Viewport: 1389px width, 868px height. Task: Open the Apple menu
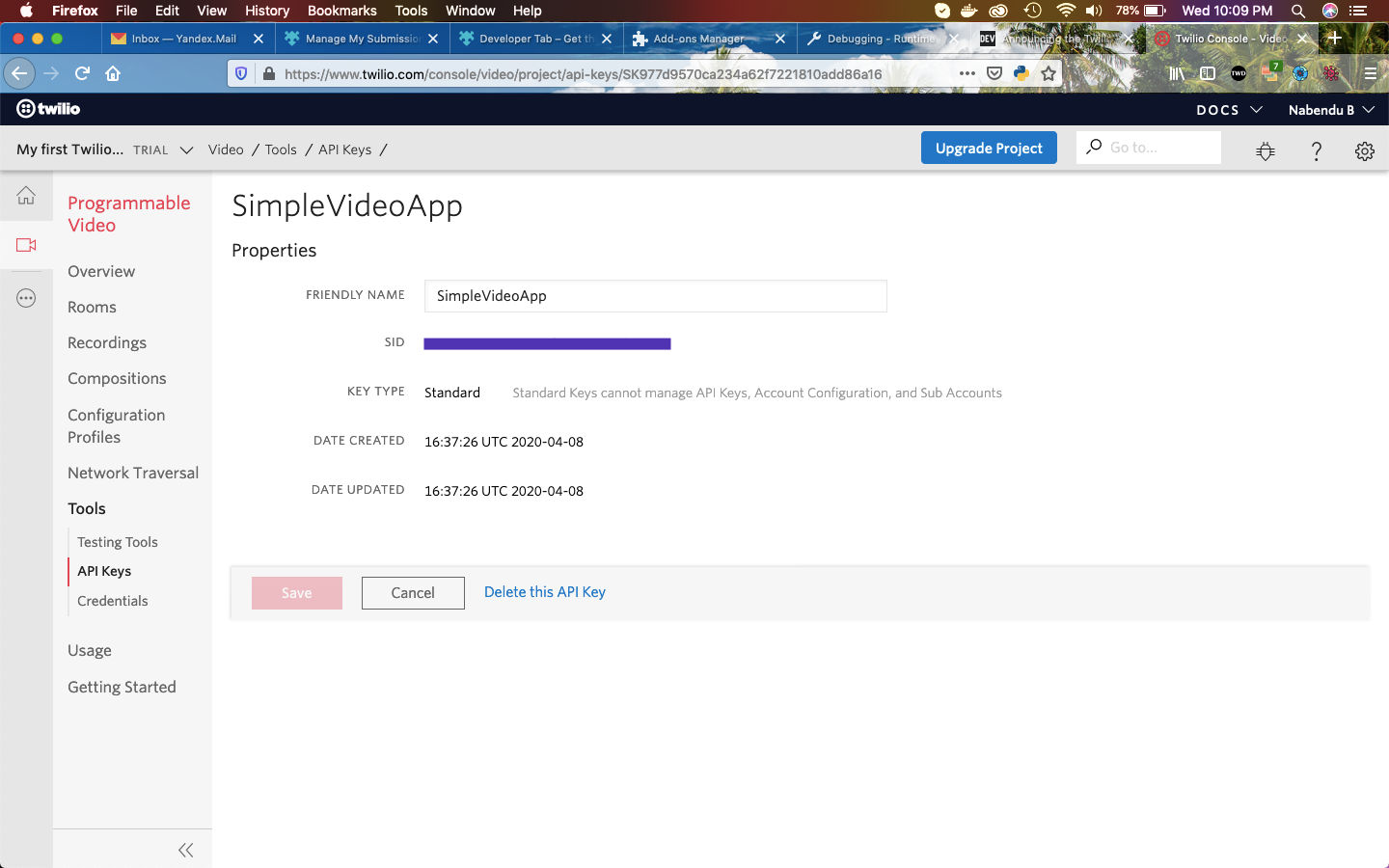pyautogui.click(x=26, y=11)
